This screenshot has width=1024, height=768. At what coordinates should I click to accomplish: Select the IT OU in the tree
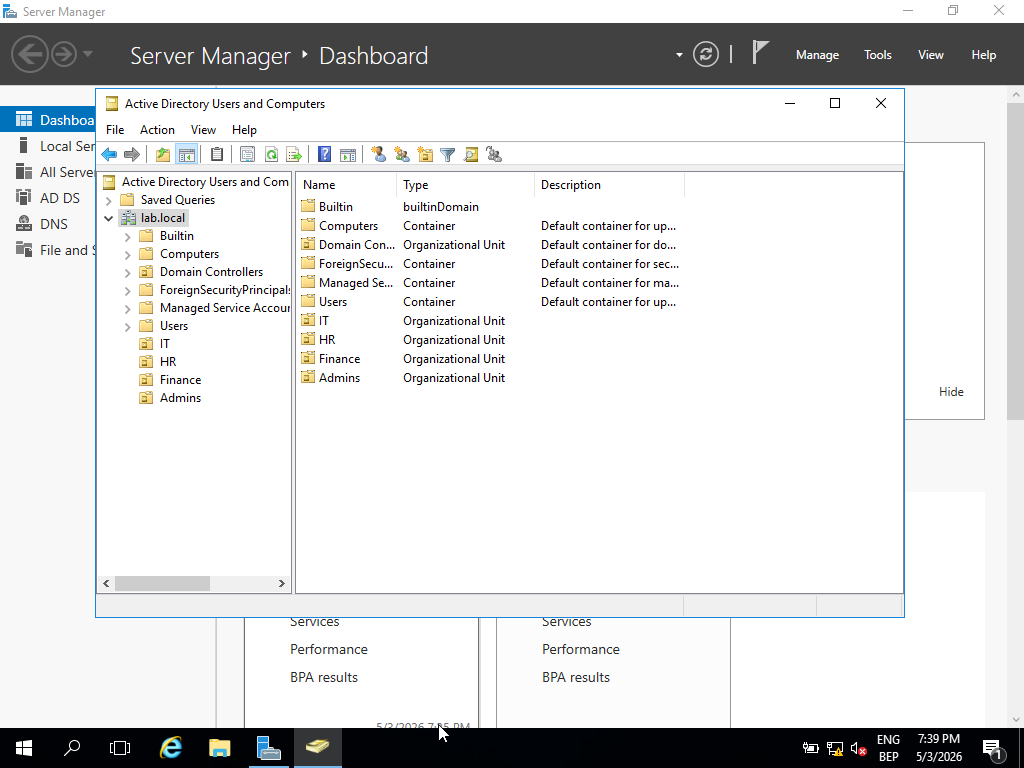pos(165,344)
